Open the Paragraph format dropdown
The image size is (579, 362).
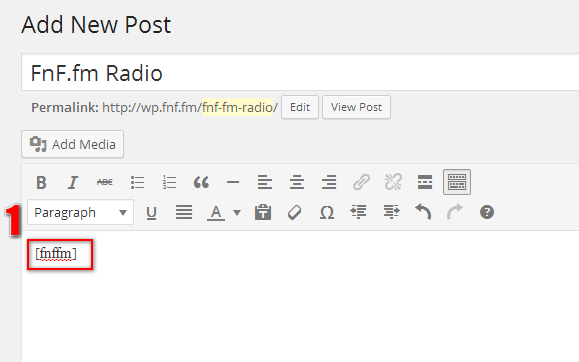[x=80, y=212]
